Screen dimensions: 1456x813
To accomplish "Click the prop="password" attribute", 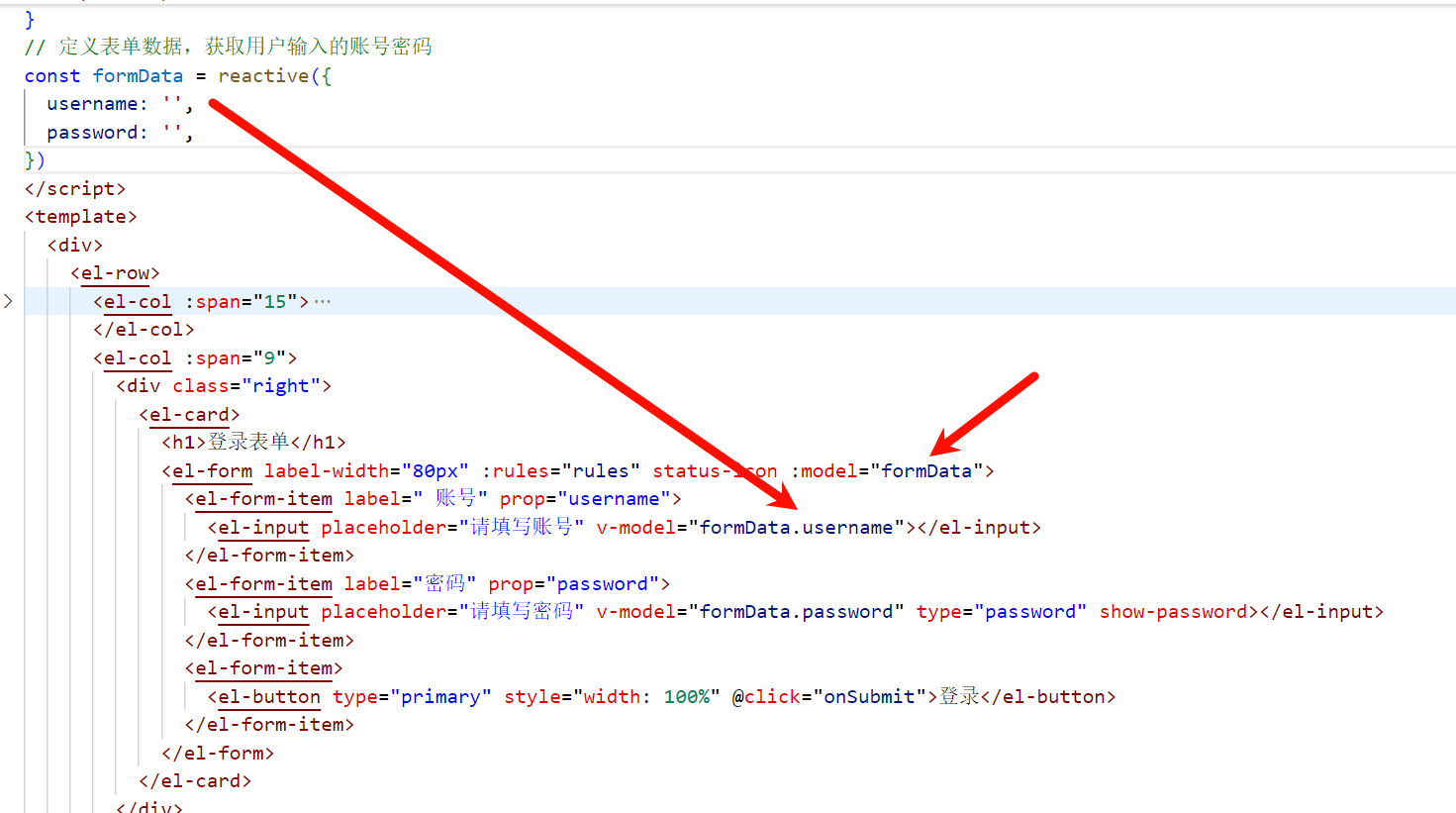I will [573, 583].
